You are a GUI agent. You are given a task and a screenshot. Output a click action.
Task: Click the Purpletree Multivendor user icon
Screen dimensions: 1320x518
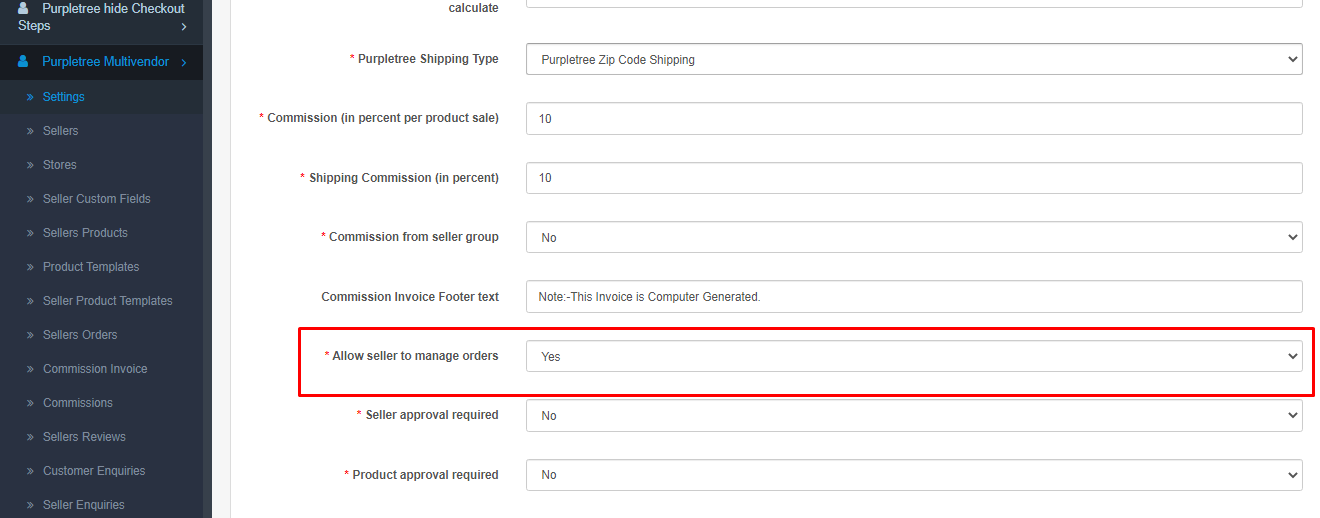23,62
